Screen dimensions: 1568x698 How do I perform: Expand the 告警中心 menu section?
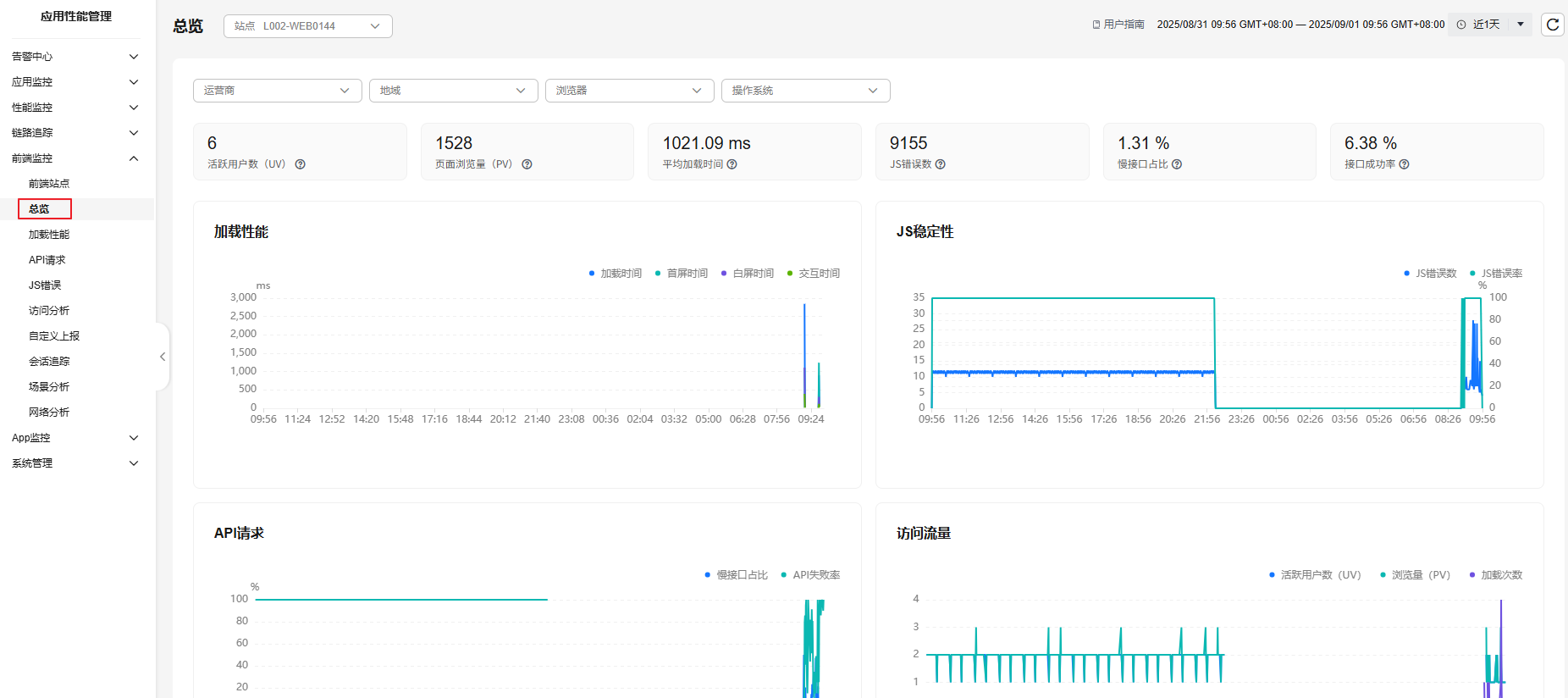click(x=75, y=57)
